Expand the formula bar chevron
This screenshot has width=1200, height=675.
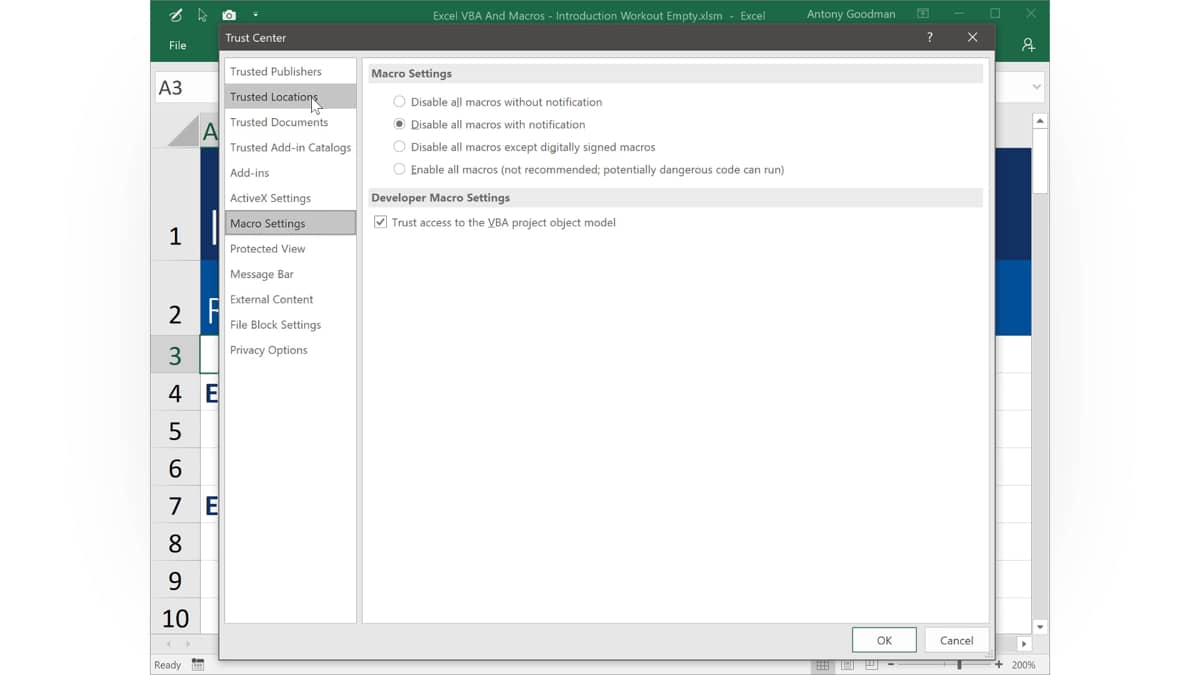(1036, 87)
